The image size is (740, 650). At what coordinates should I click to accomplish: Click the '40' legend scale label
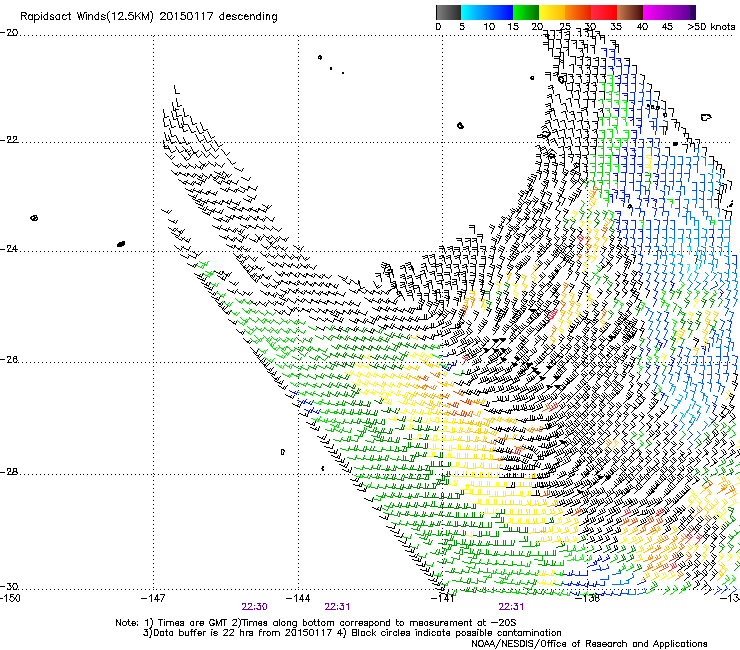[642, 26]
